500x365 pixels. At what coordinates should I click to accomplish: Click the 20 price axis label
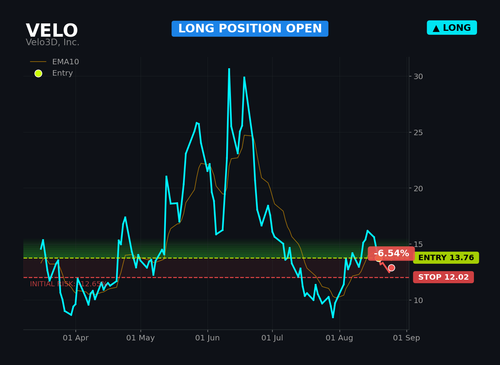(418, 188)
